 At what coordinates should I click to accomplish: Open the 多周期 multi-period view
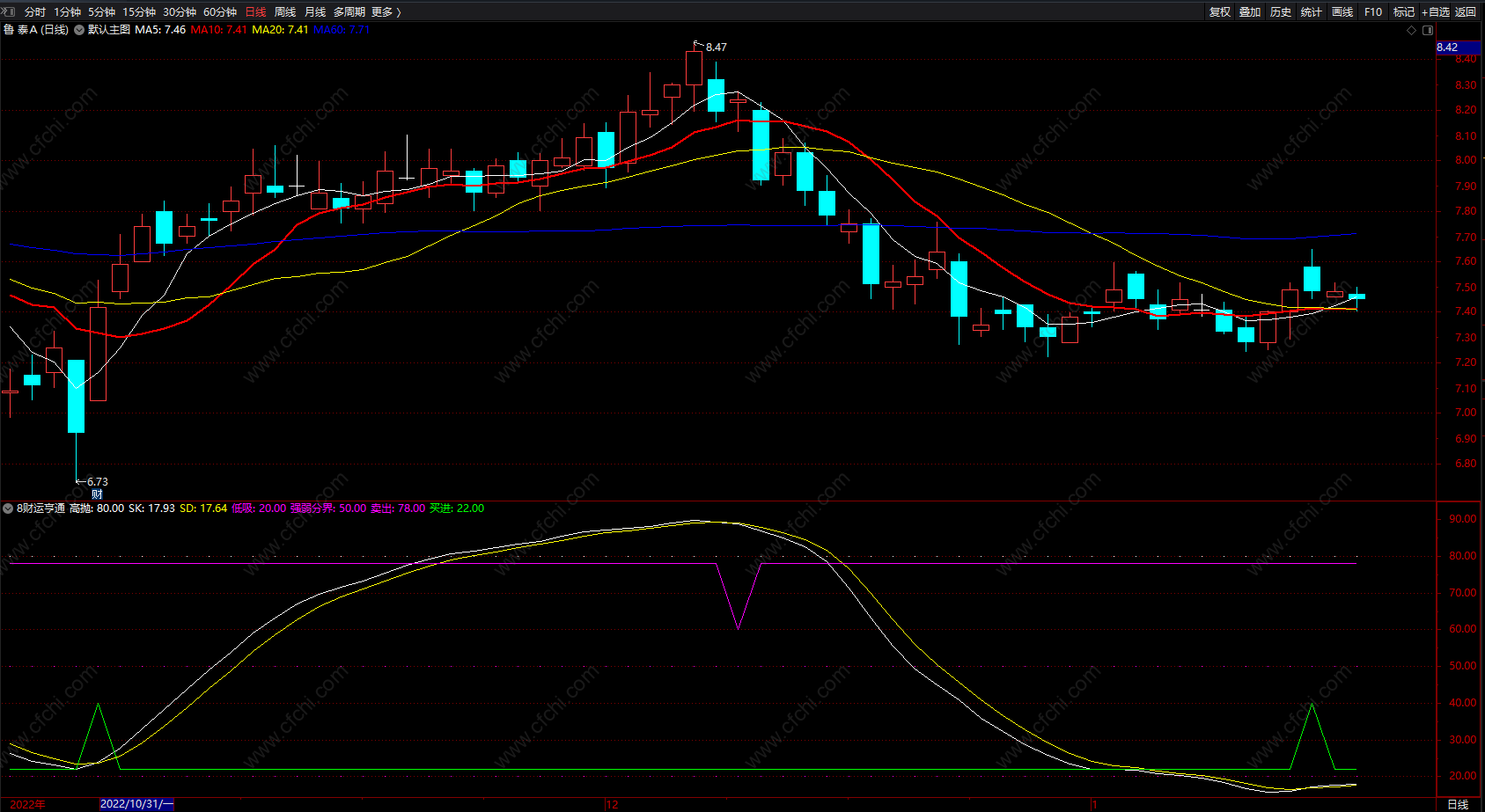pos(349,12)
